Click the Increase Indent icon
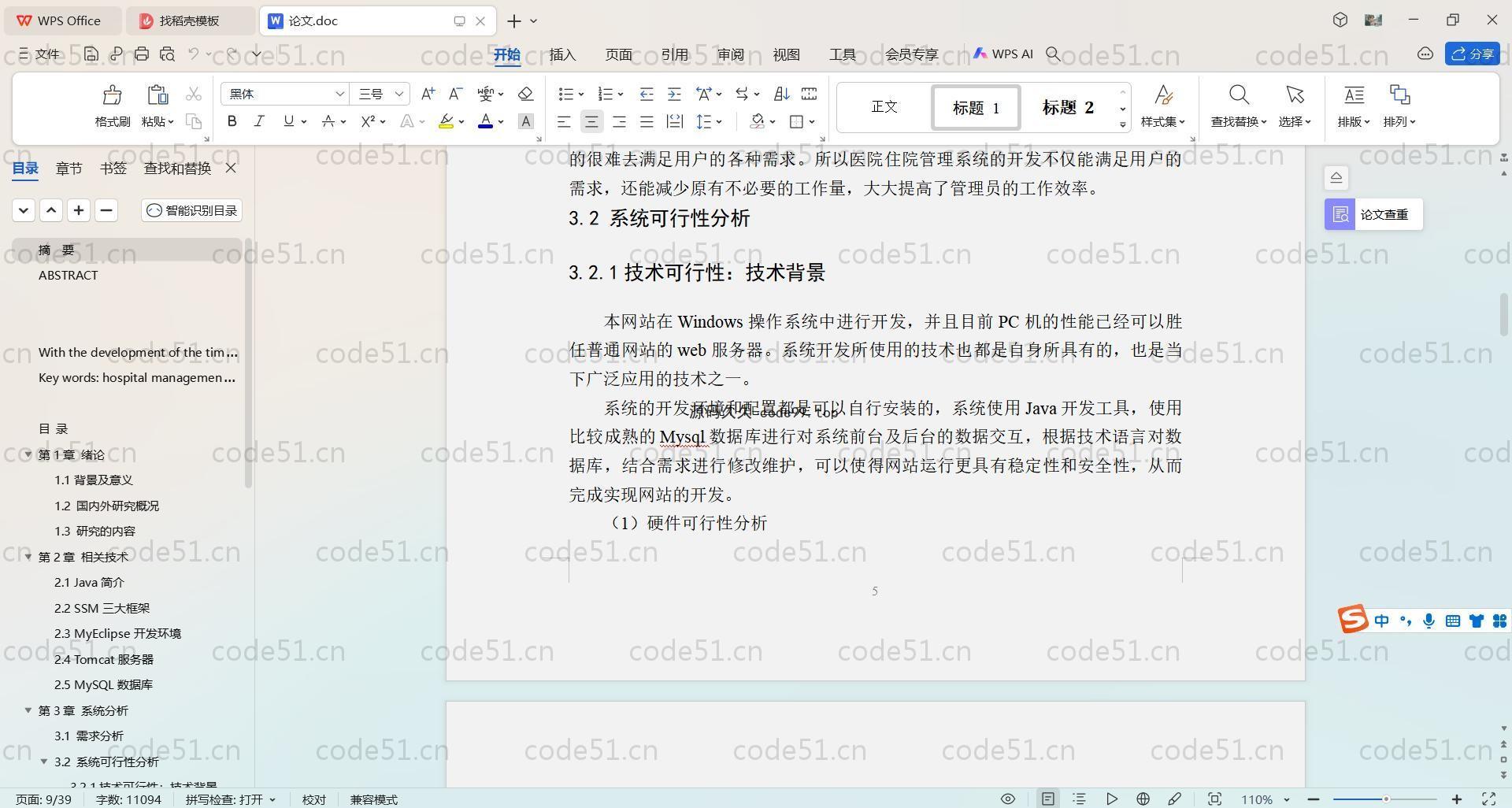 [674, 94]
